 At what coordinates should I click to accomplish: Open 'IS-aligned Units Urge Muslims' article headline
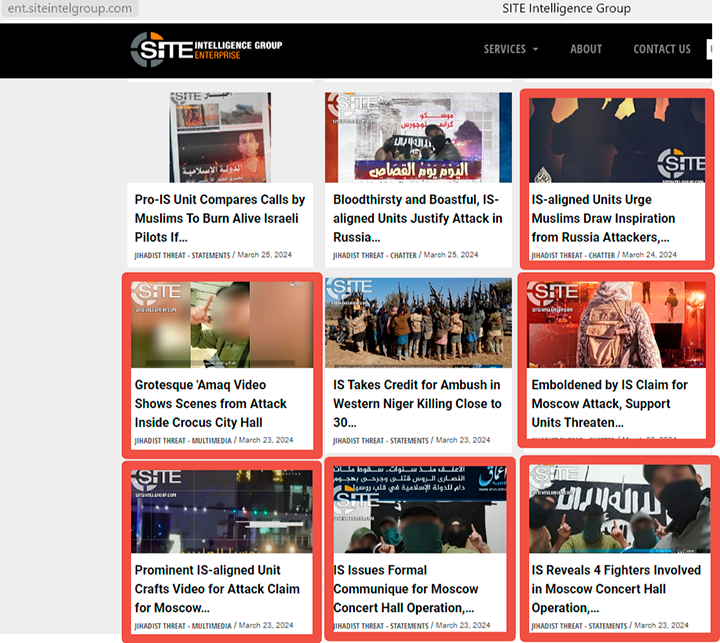[603, 218]
